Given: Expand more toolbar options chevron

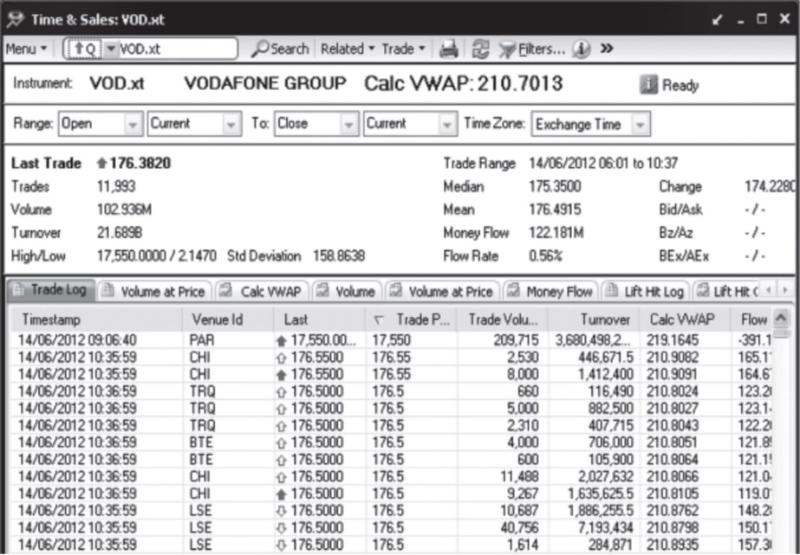Looking at the screenshot, I should (x=606, y=49).
